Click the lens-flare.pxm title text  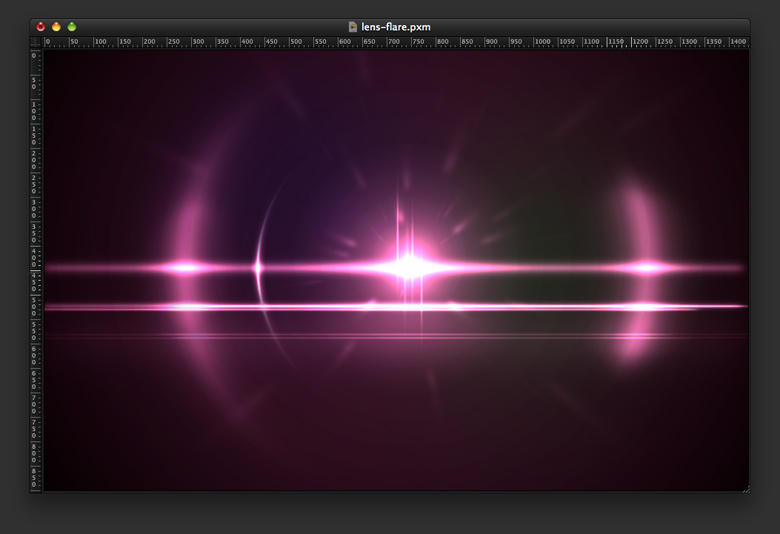click(x=395, y=27)
